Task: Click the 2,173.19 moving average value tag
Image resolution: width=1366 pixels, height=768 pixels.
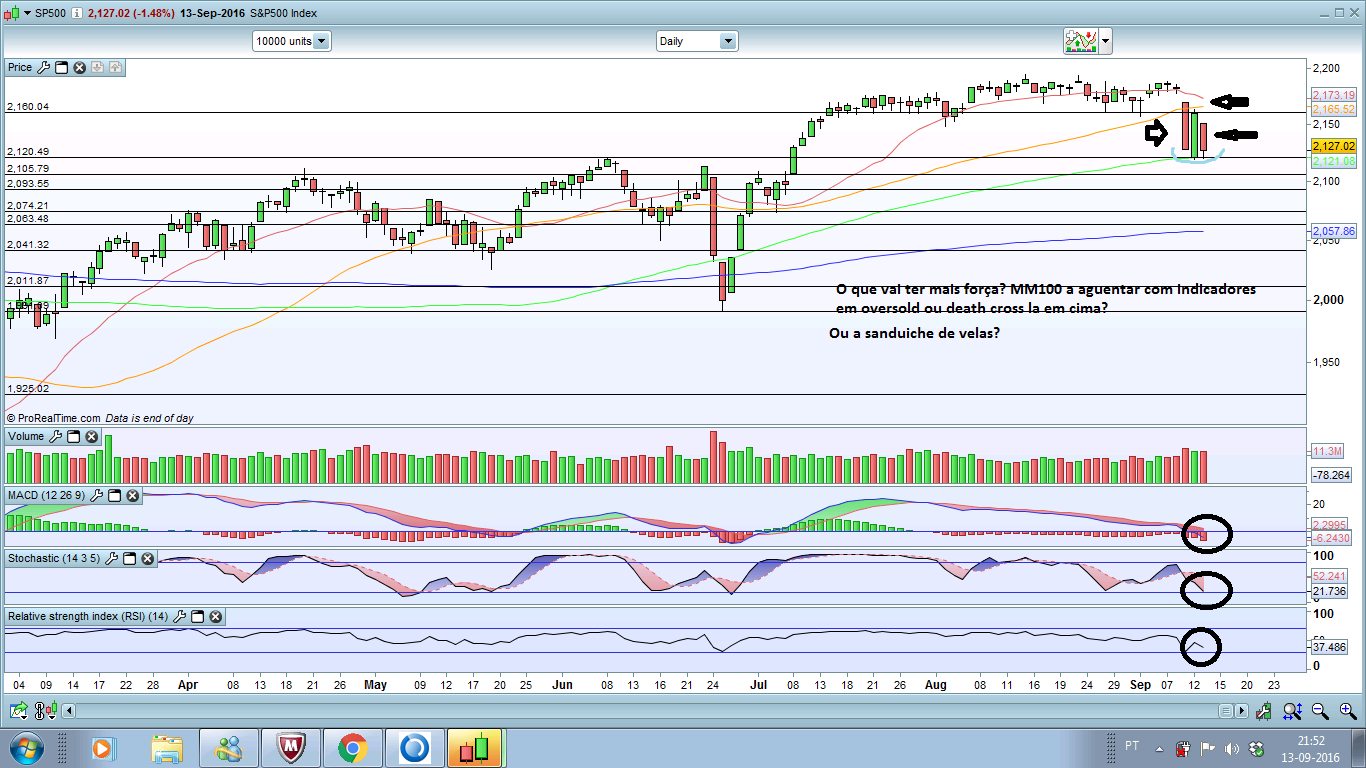Action: pyautogui.click(x=1334, y=95)
